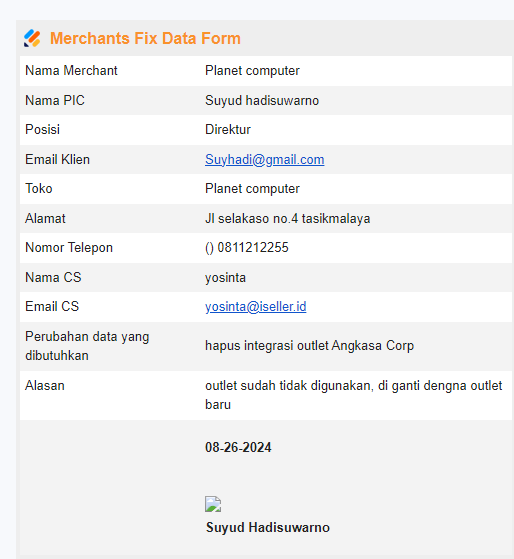Screen dimensions: 514x559
Task: Click the date 08-26-2024
Action: 238,447
